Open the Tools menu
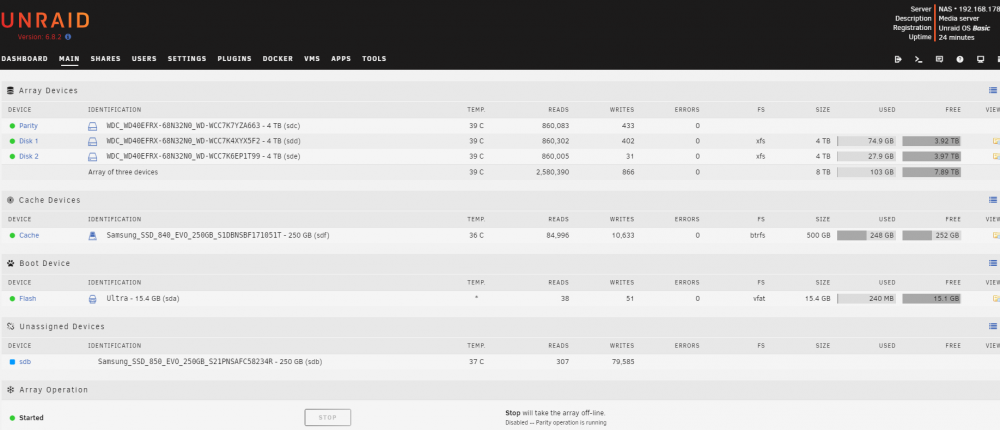Image resolution: width=1000 pixels, height=430 pixels. tap(374, 59)
